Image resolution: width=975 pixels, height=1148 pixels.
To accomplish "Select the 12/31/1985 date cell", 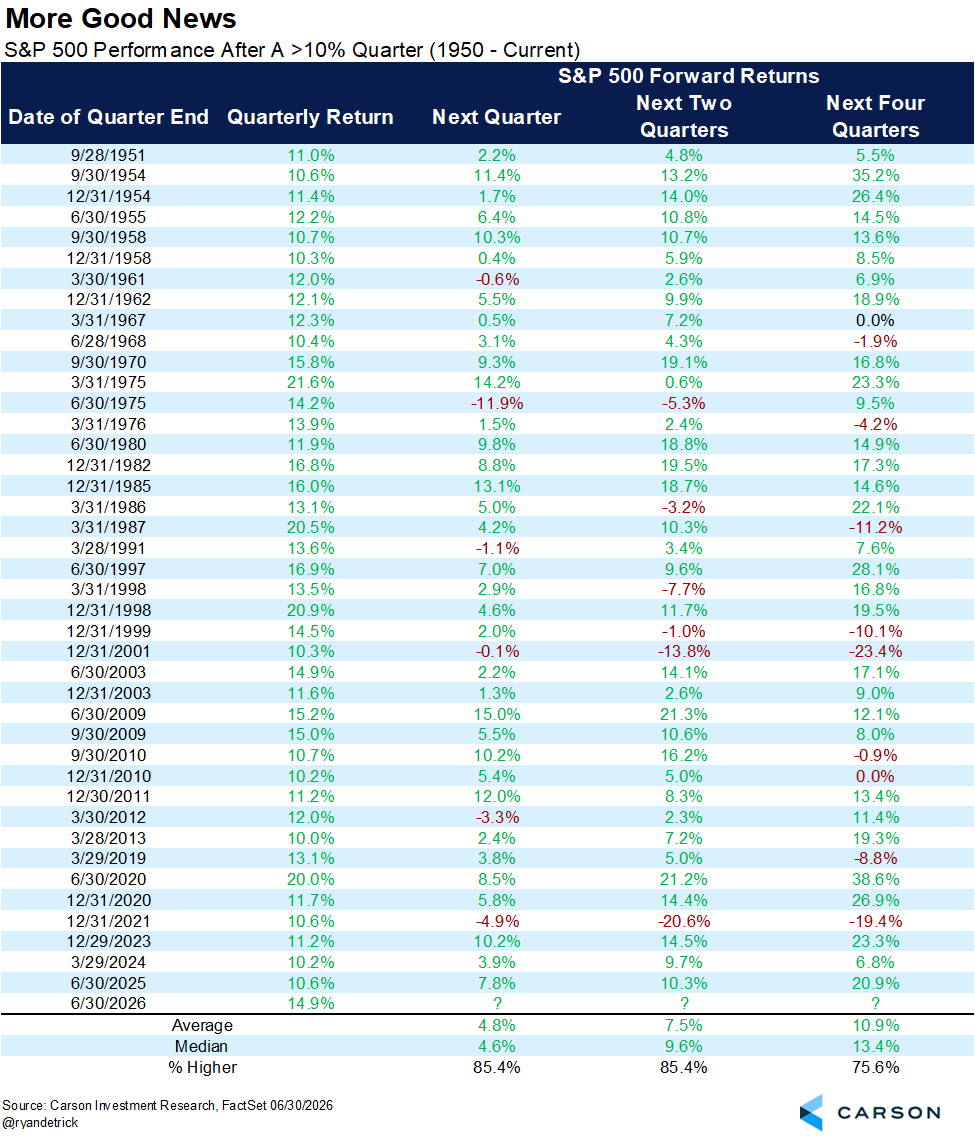I will (x=108, y=486).
